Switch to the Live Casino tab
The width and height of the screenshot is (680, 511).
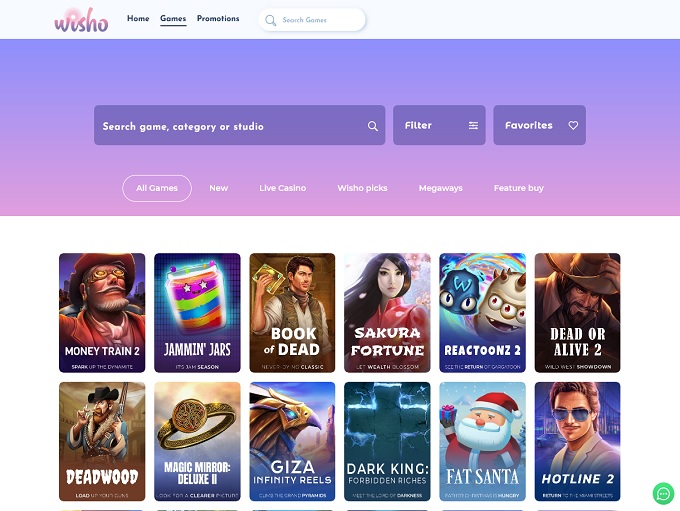[283, 188]
